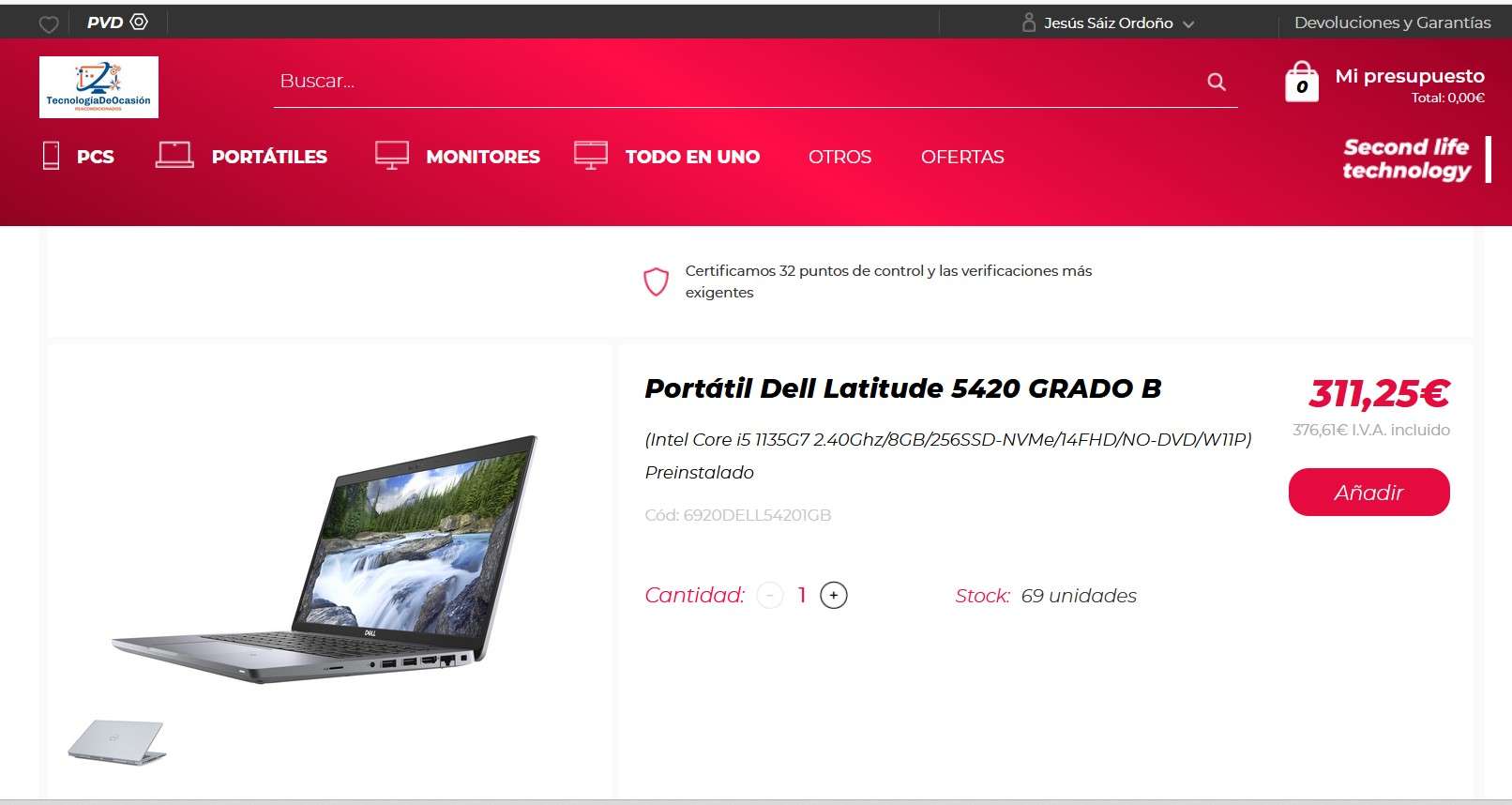The image size is (1512, 805).
Task: Click the main Dell Latitude product image
Action: pos(325,558)
